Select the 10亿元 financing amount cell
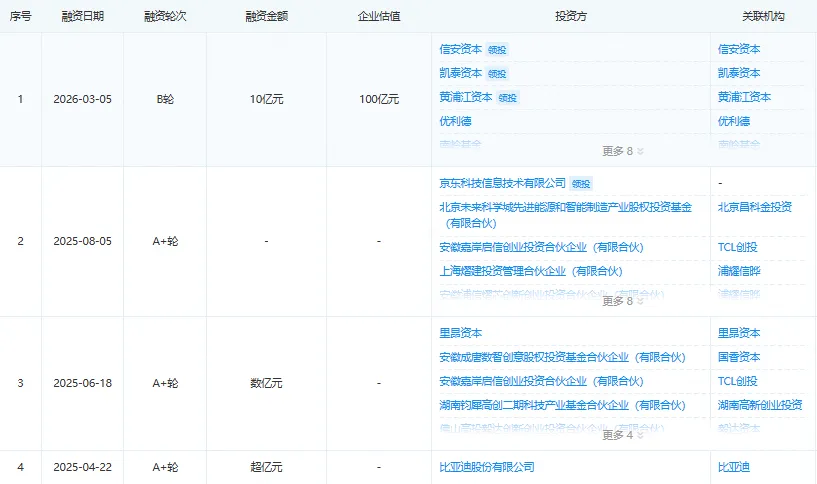This screenshot has height=484, width=817. pyautogui.click(x=266, y=100)
